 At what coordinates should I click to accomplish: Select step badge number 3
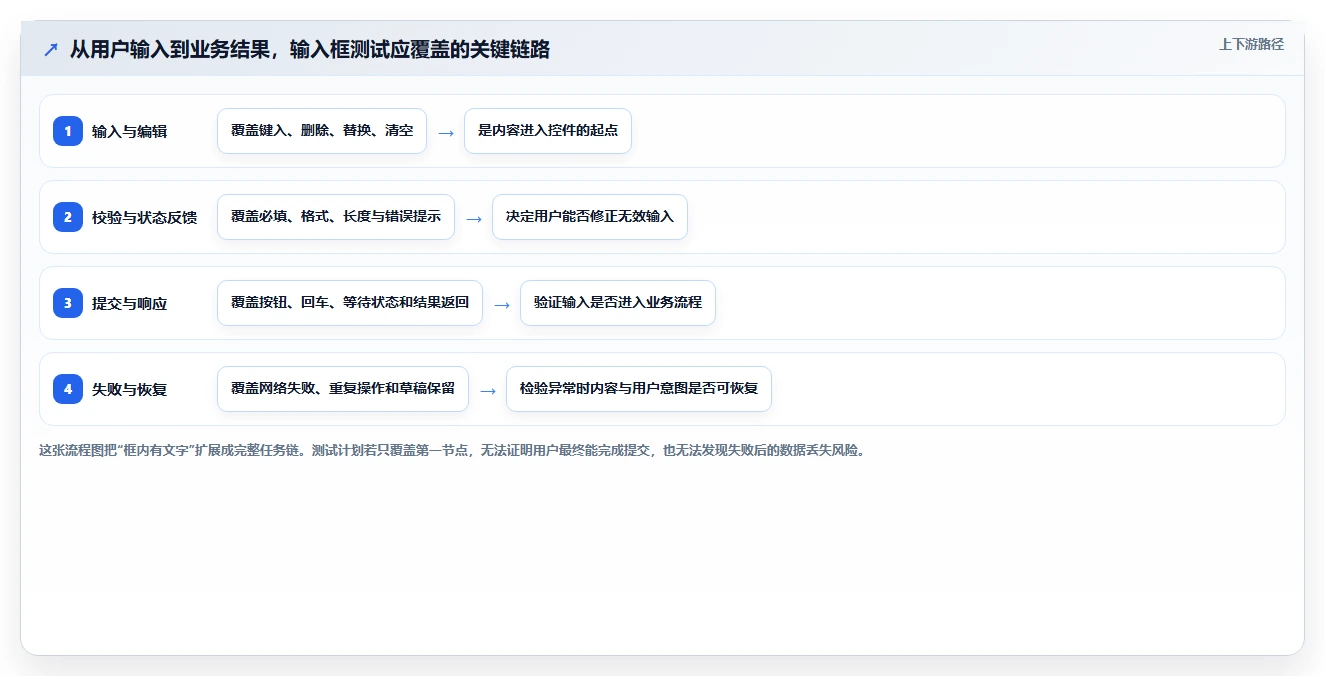tap(68, 303)
